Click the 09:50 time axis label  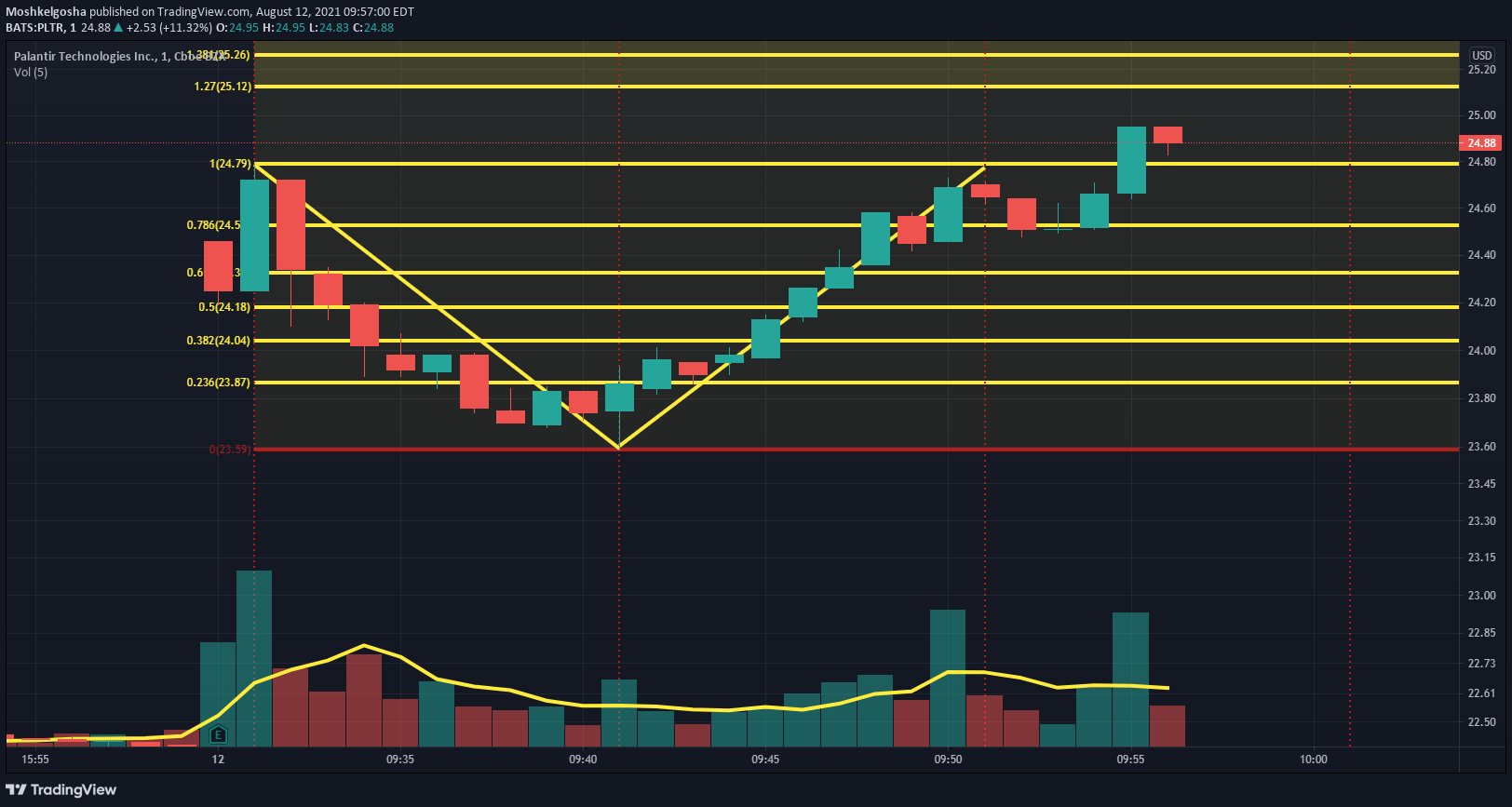click(948, 760)
